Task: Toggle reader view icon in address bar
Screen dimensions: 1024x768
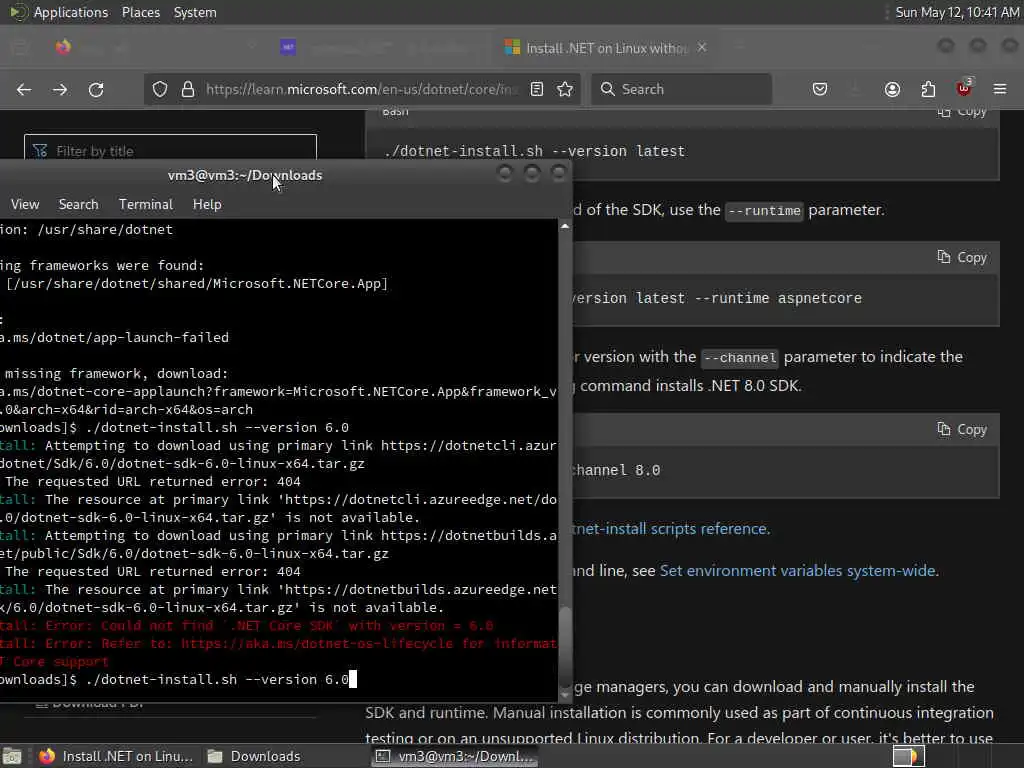Action: (x=537, y=89)
